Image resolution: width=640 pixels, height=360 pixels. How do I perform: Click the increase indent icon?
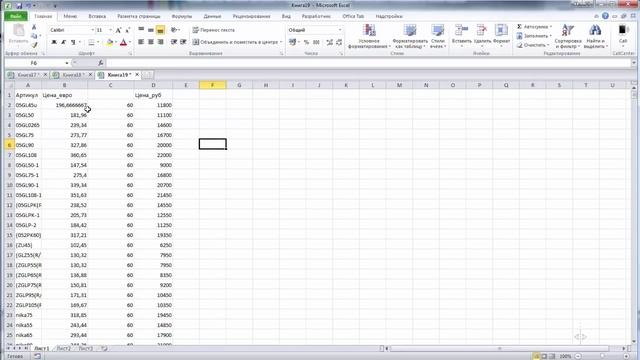(183, 42)
